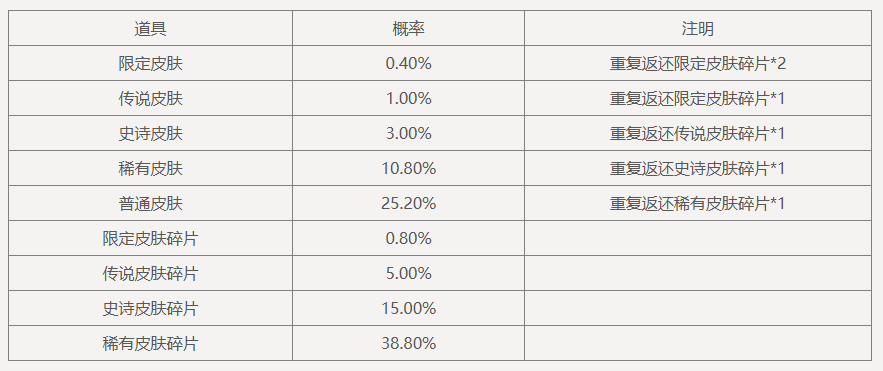Image resolution: width=883 pixels, height=371 pixels.
Task: Click the note 重复返还稀有皮肤碎片*1
Action: point(698,203)
